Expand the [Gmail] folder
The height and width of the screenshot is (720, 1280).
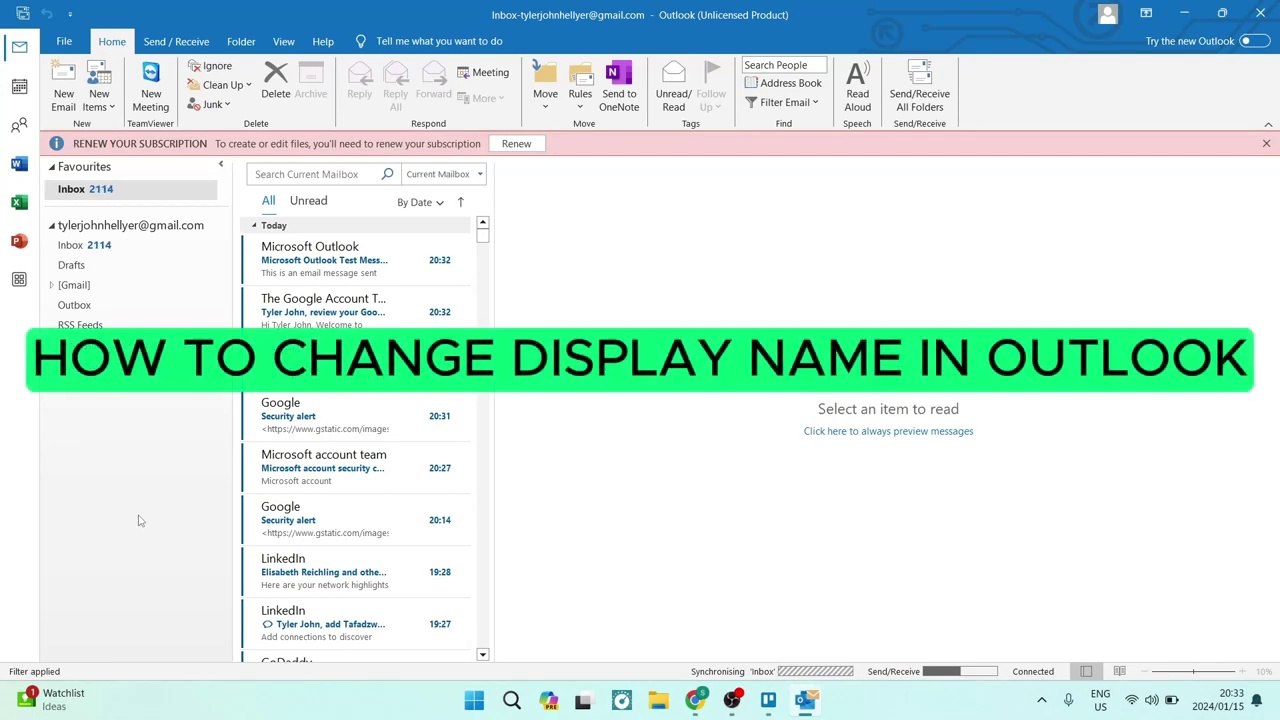pyautogui.click(x=52, y=285)
